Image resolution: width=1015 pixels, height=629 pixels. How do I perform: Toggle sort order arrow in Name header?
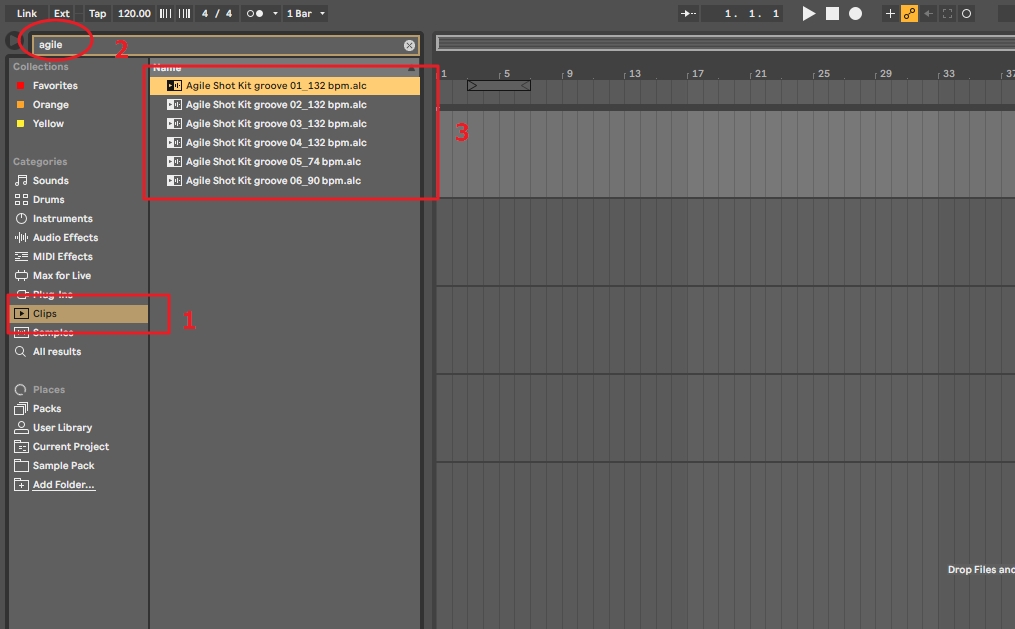(411, 68)
